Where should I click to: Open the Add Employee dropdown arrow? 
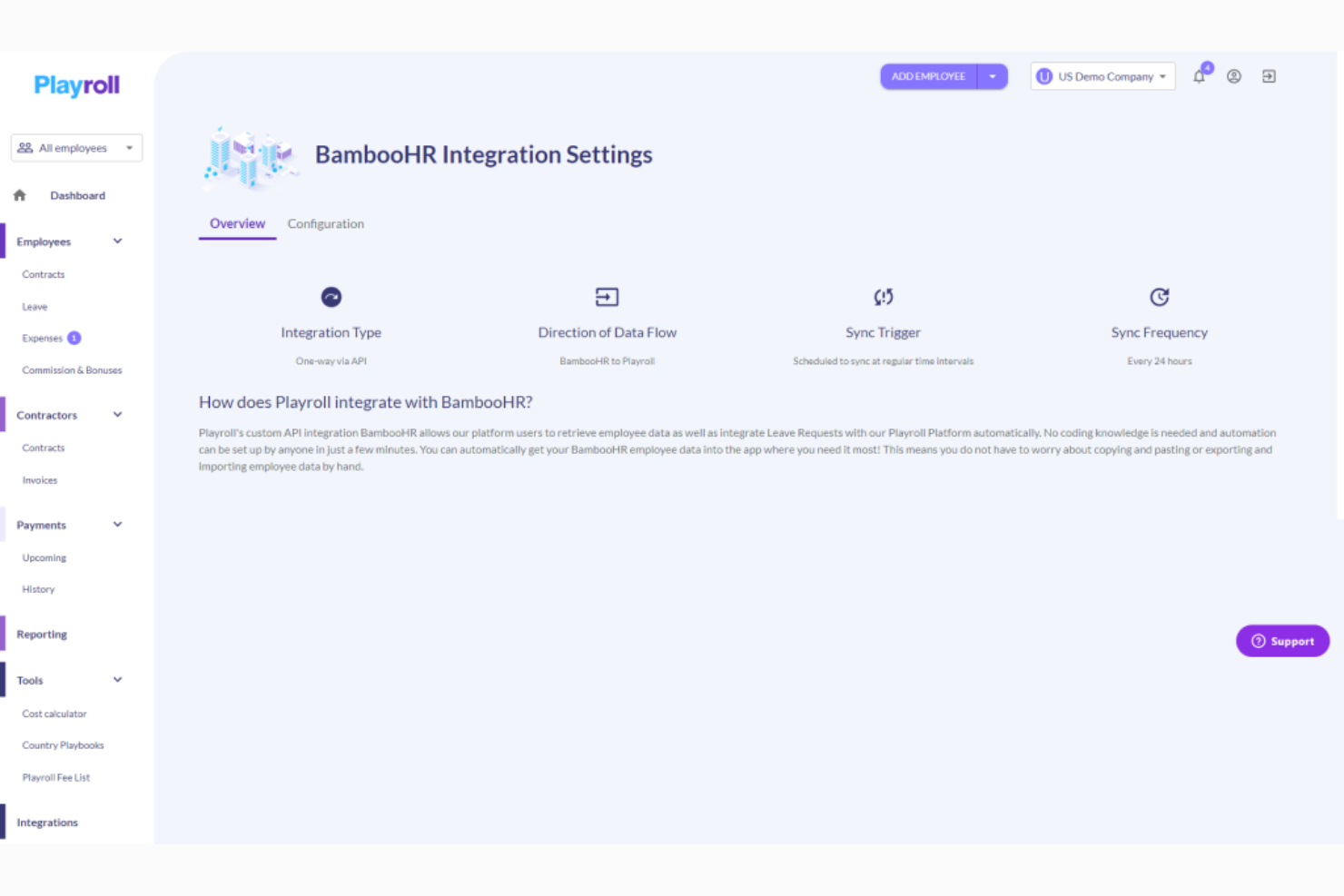[x=993, y=76]
